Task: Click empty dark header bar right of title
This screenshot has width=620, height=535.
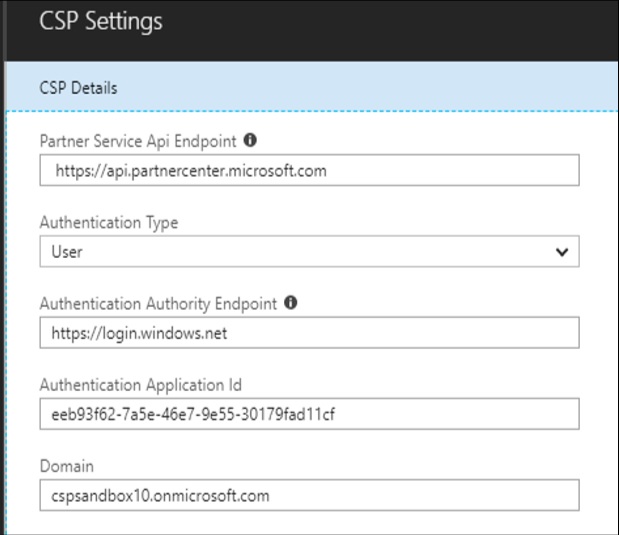Action: coord(391,30)
